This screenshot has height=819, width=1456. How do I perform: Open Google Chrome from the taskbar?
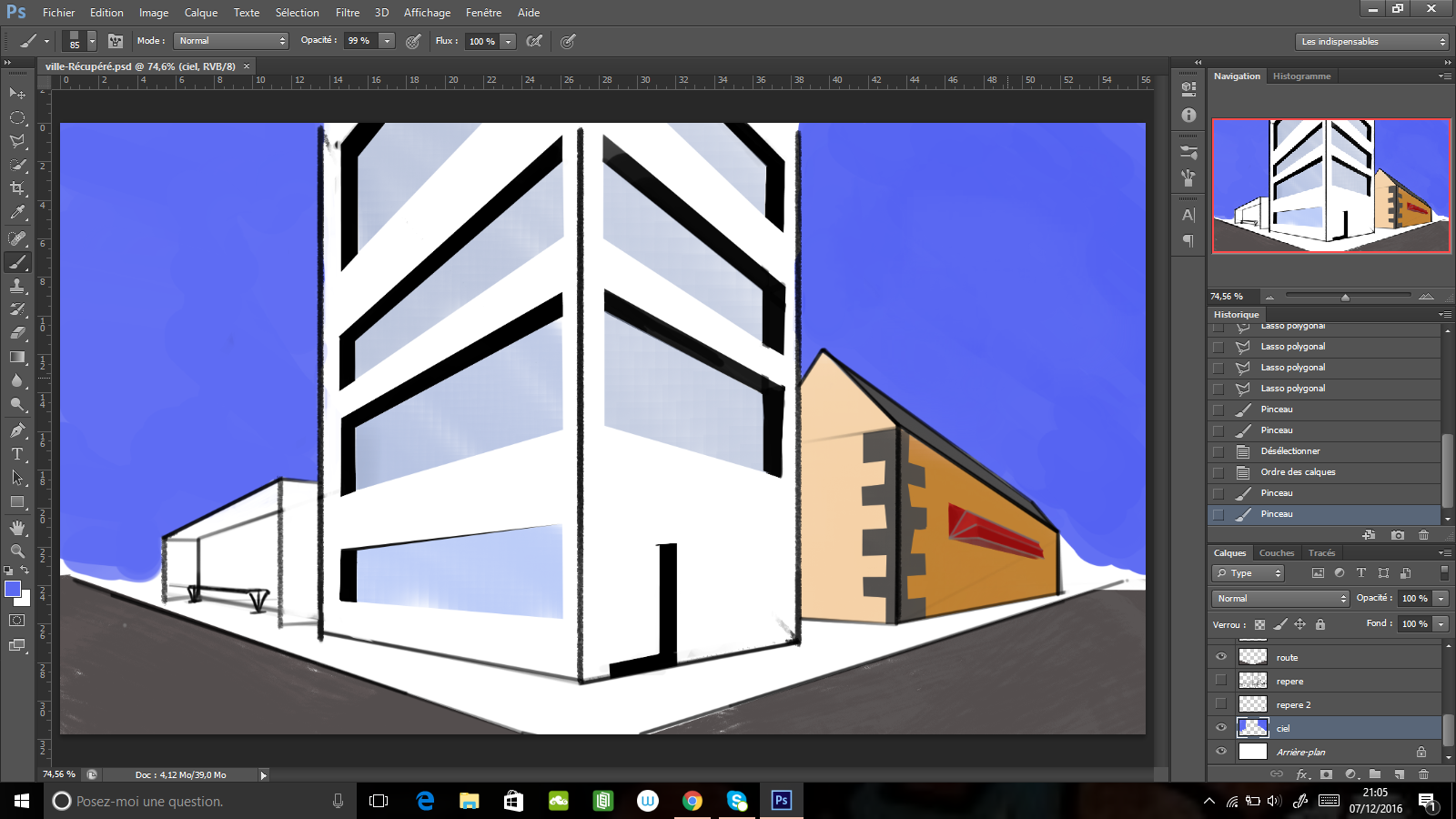click(693, 801)
